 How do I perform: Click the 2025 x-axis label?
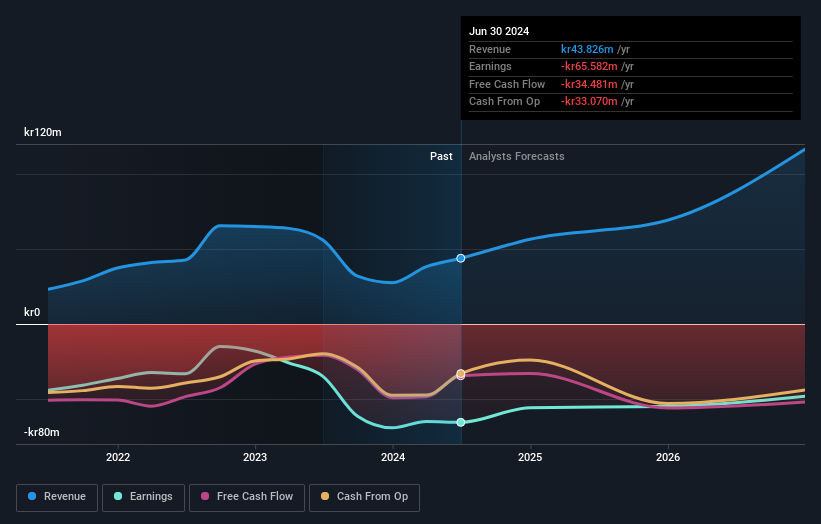coord(530,457)
